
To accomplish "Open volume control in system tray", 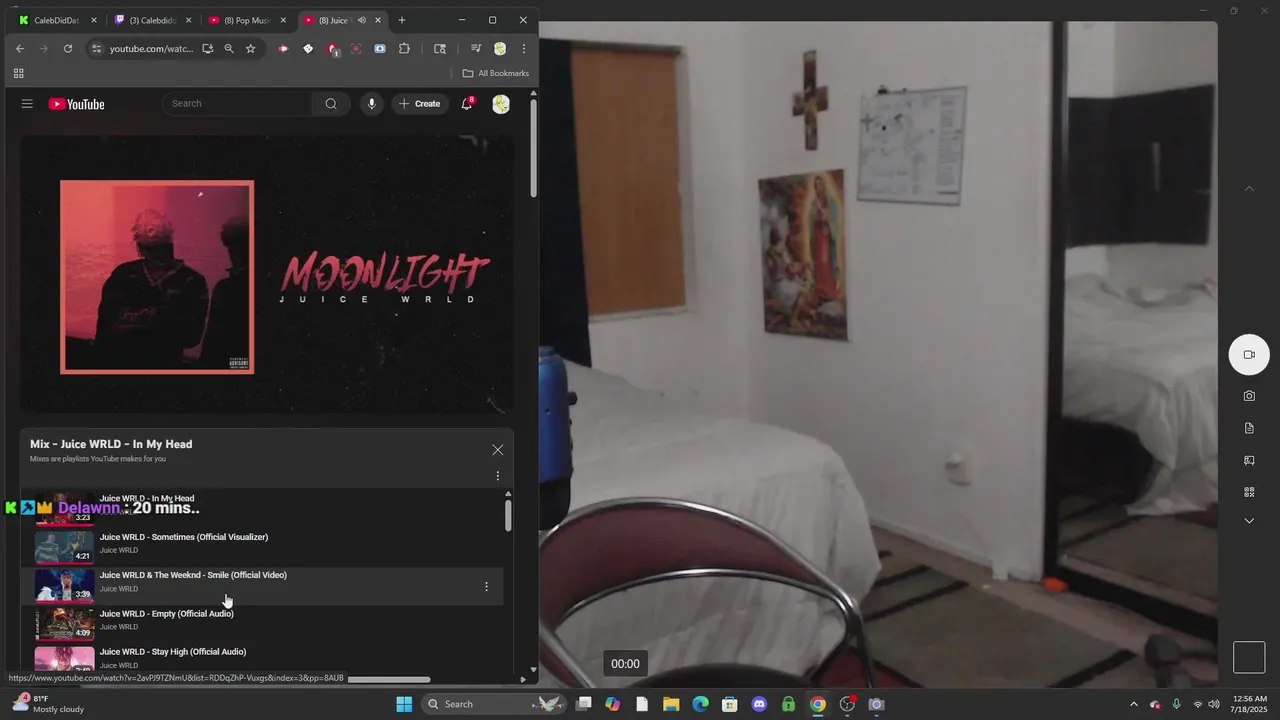I will (1214, 704).
